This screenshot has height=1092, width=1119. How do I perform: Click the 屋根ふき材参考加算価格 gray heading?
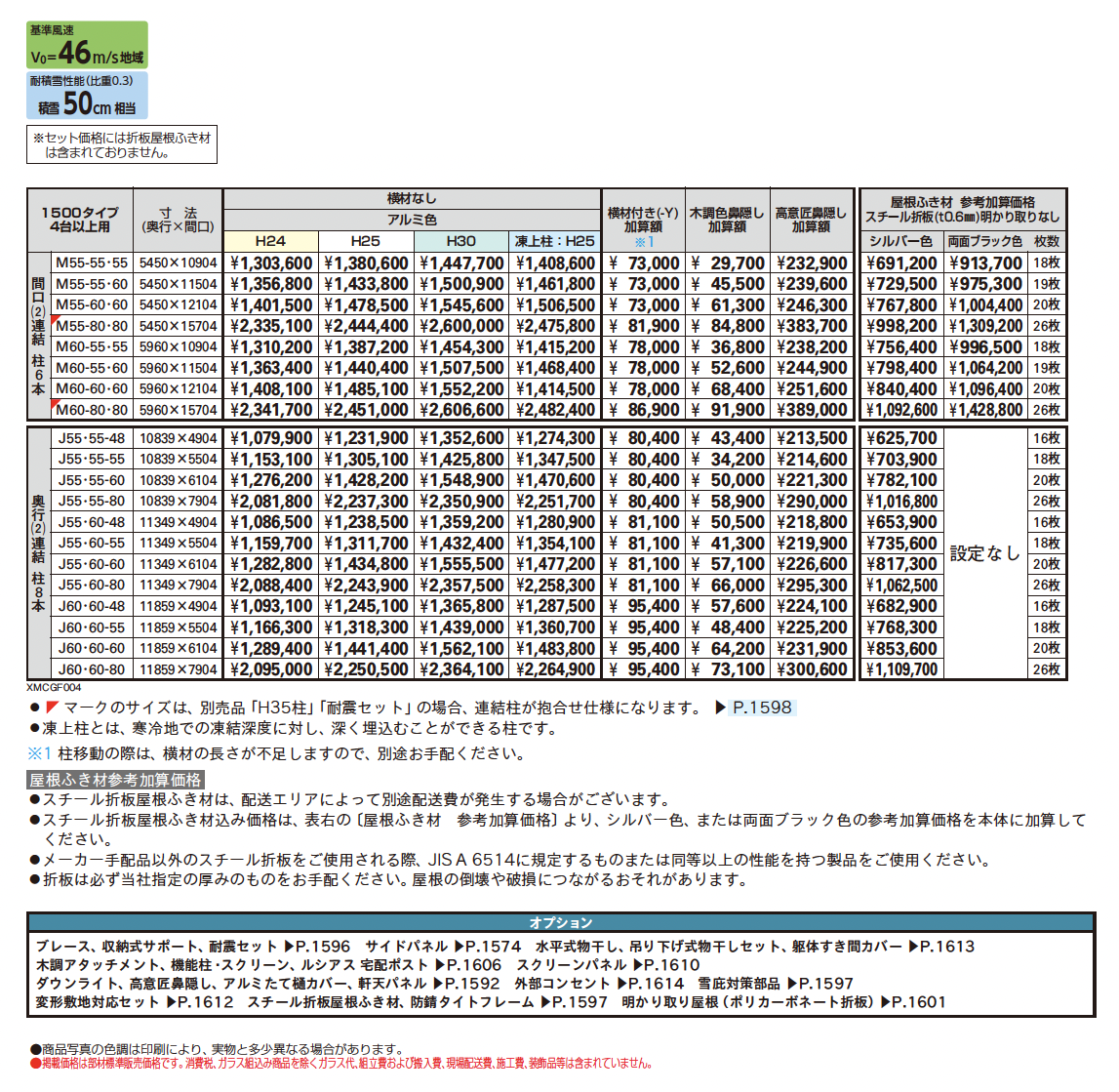click(x=116, y=780)
